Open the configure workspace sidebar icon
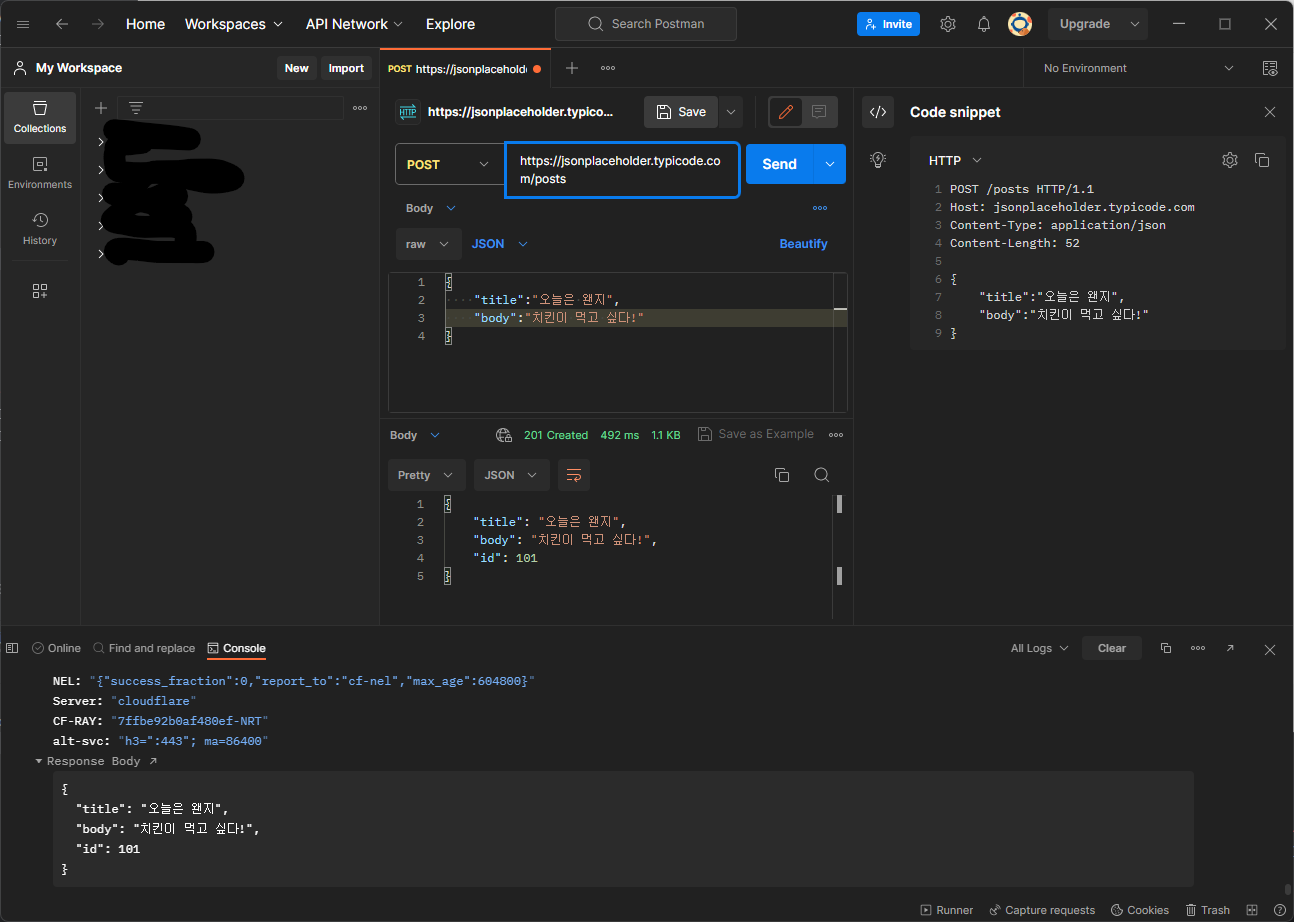 click(x=40, y=291)
